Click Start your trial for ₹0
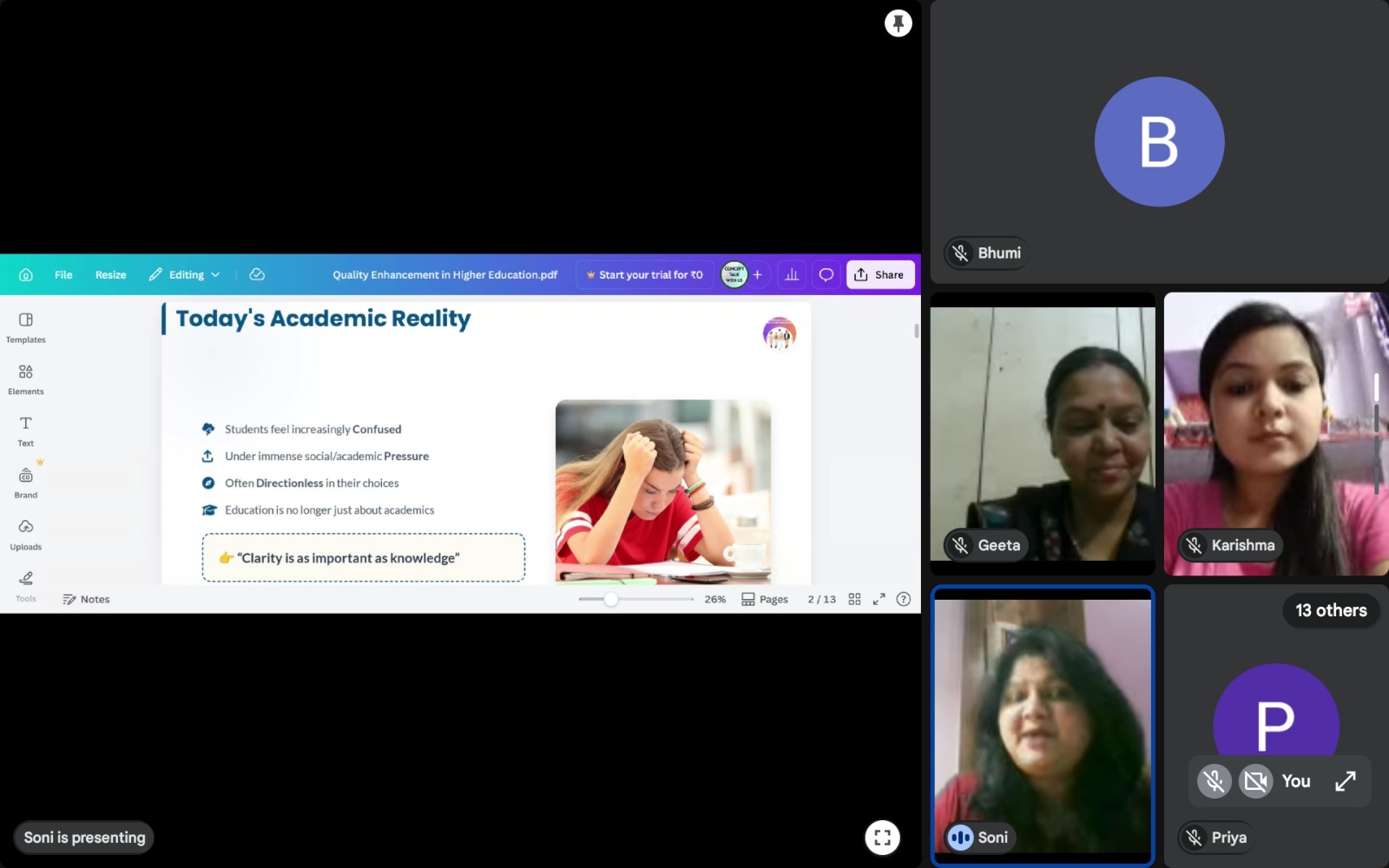The height and width of the screenshot is (868, 1389). [x=644, y=275]
